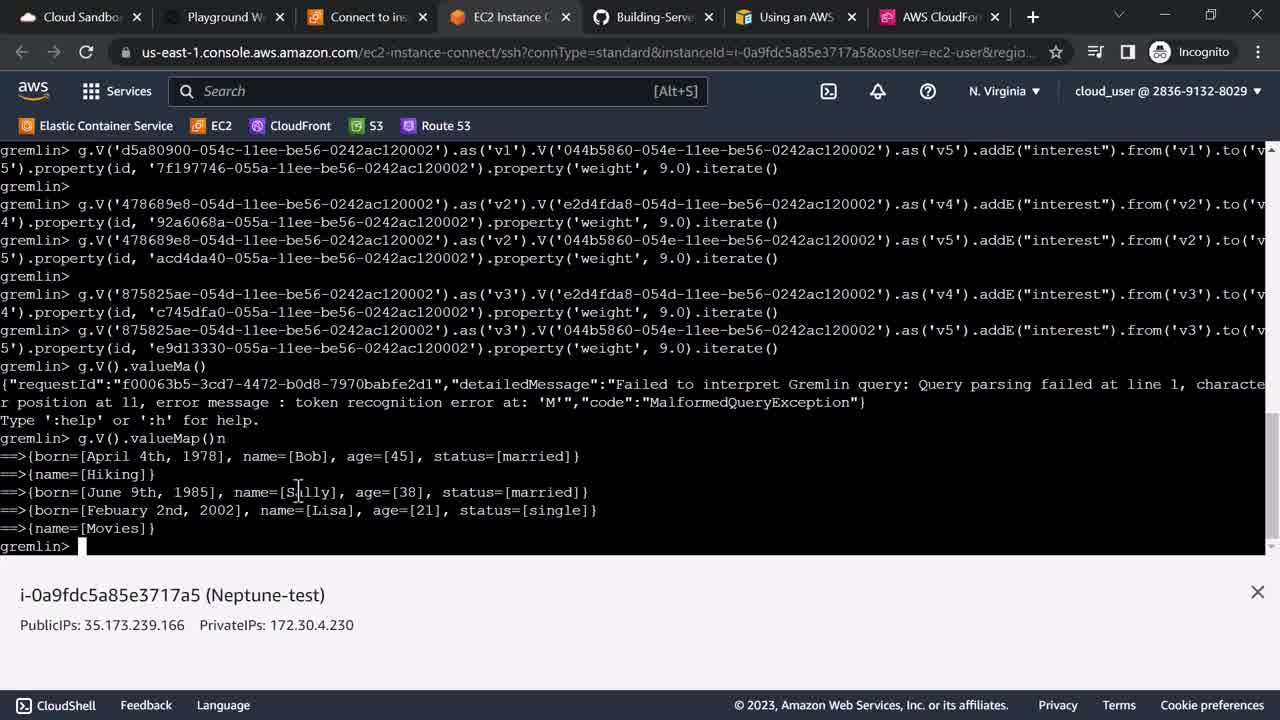Image resolution: width=1280 pixels, height=720 pixels.
Task: Click the "Type ':help' or ':h' for help." line
Action: [x=130, y=420]
